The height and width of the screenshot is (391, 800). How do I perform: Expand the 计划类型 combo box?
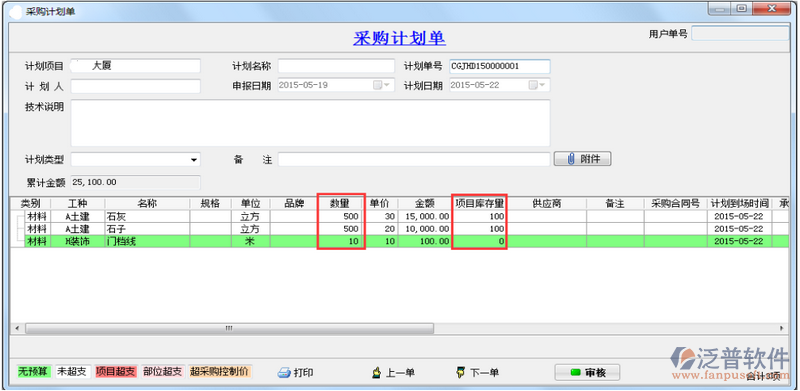point(194,160)
